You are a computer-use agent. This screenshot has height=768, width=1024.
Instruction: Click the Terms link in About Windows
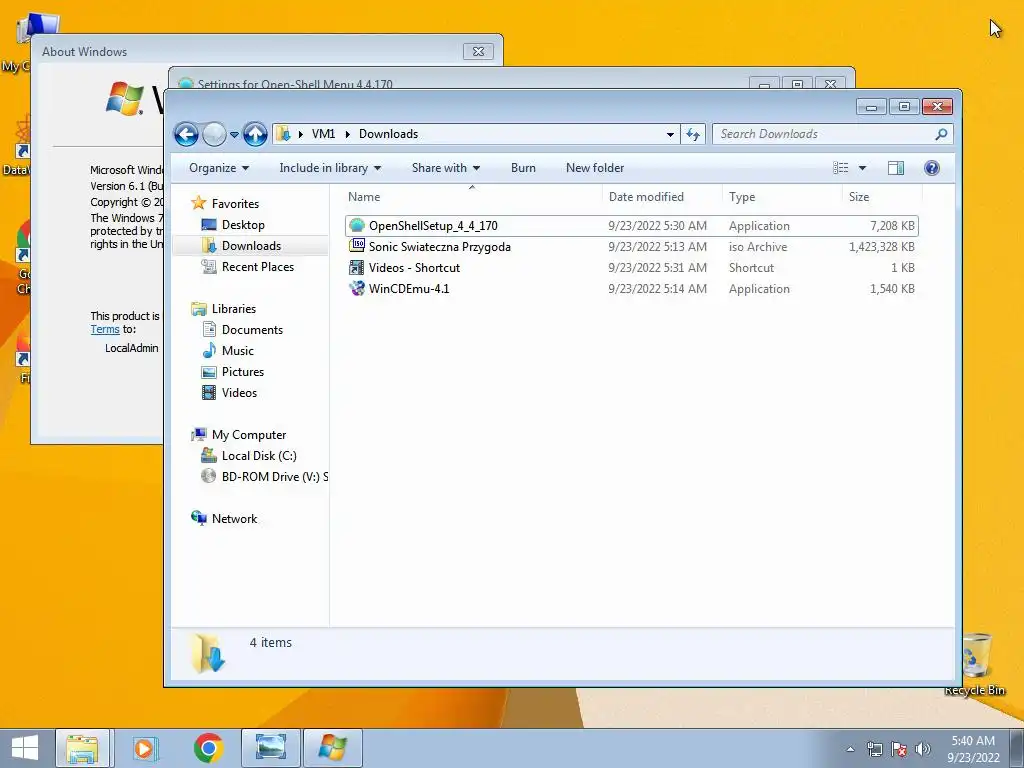tap(104, 329)
